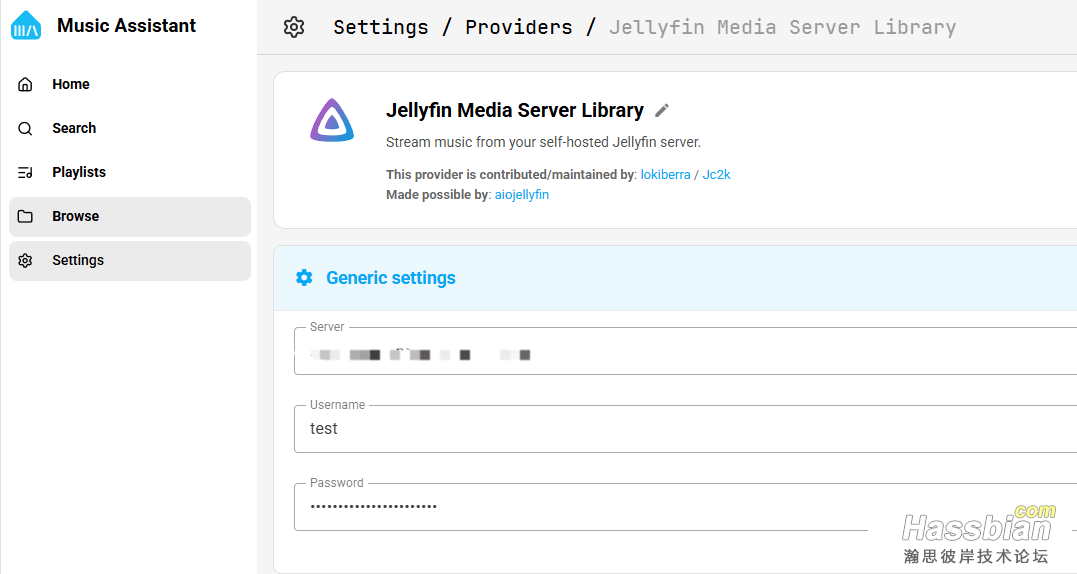This screenshot has height=574, width=1077.
Task: Click the Playlists icon in sidebar
Action: (x=26, y=173)
